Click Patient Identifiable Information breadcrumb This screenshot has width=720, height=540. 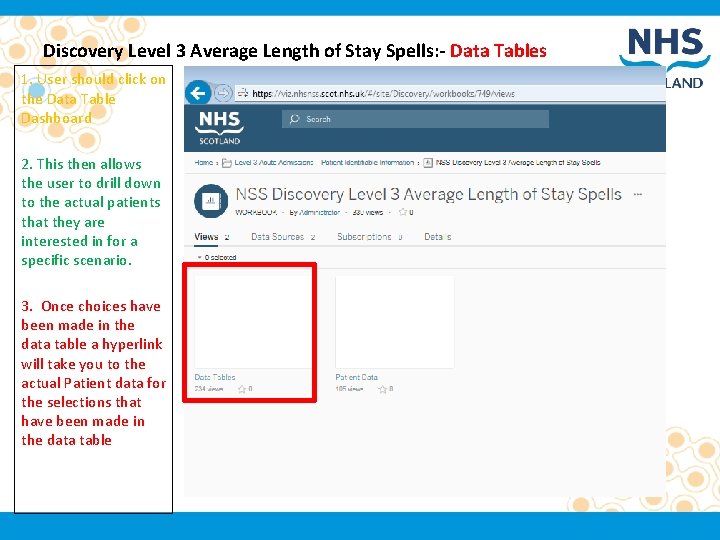click(x=367, y=163)
